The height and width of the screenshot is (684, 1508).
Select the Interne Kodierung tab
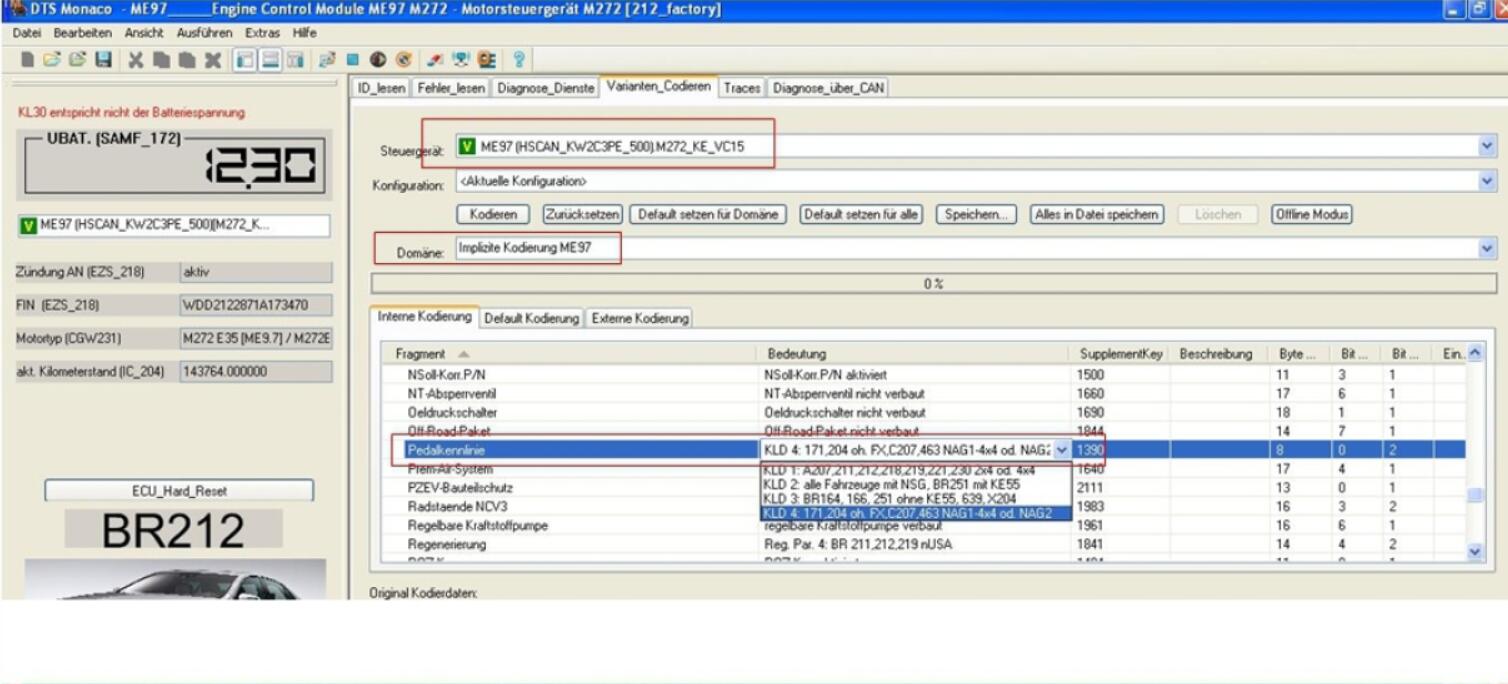[424, 316]
